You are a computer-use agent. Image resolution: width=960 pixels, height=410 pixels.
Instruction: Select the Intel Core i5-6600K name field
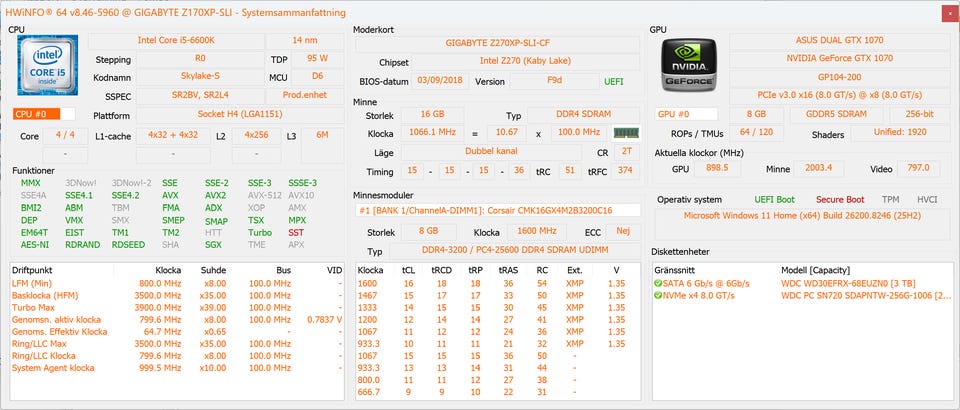click(x=176, y=41)
